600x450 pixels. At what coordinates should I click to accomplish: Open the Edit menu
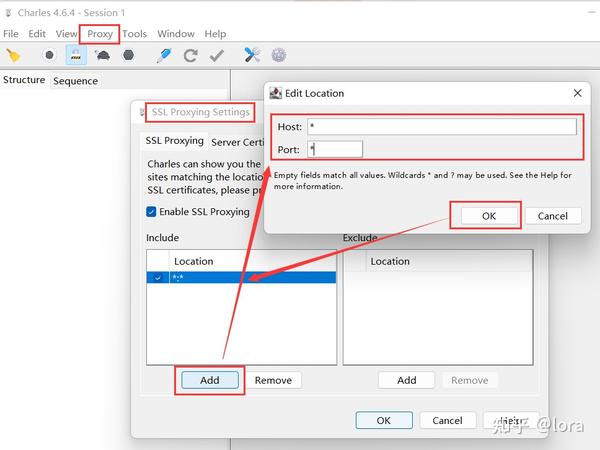pyautogui.click(x=37, y=34)
